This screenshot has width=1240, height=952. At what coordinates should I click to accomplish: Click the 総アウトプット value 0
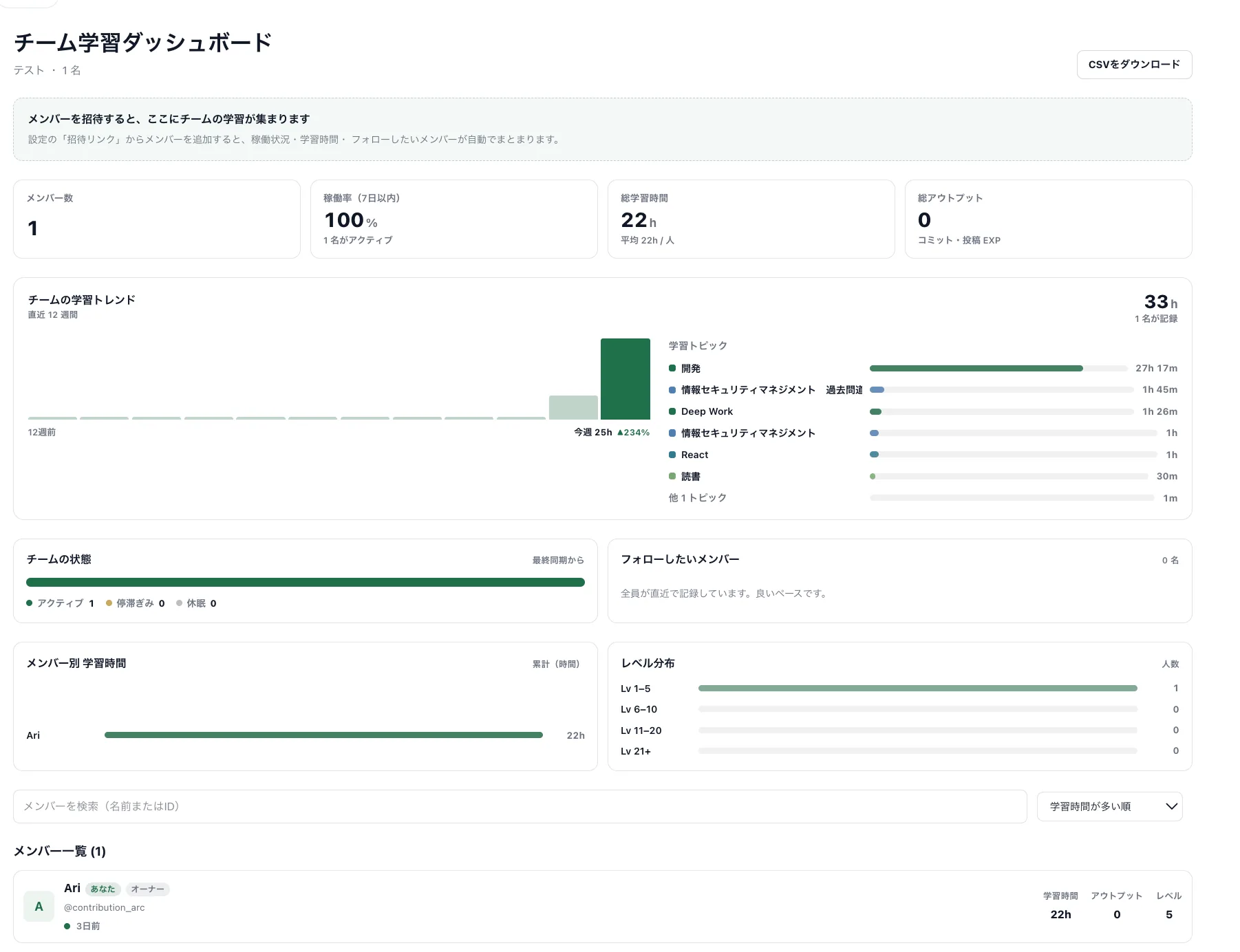tap(924, 220)
